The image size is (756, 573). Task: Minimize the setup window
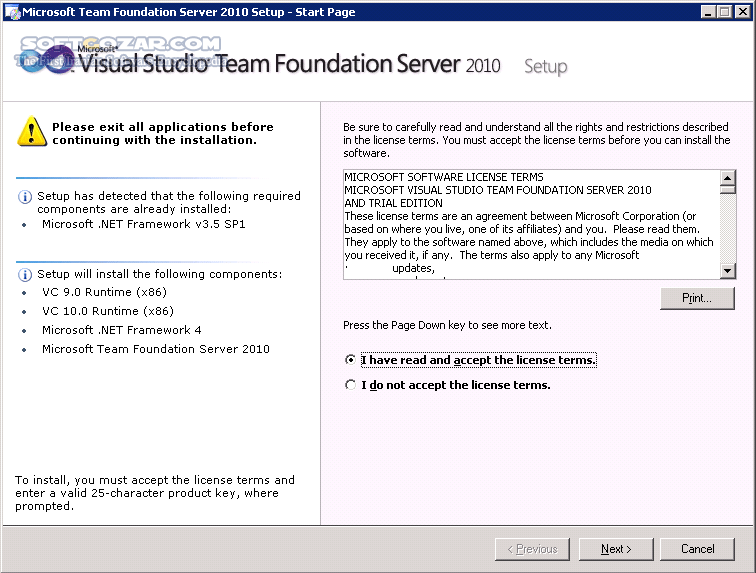click(x=708, y=12)
